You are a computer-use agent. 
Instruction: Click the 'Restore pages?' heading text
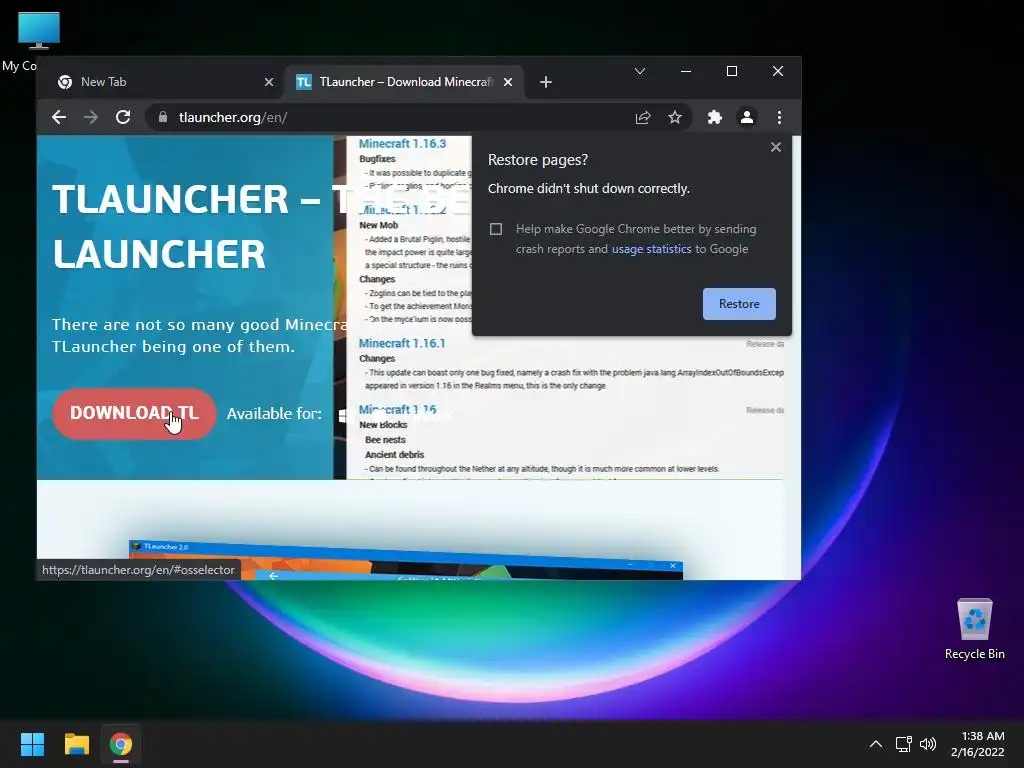(x=537, y=160)
